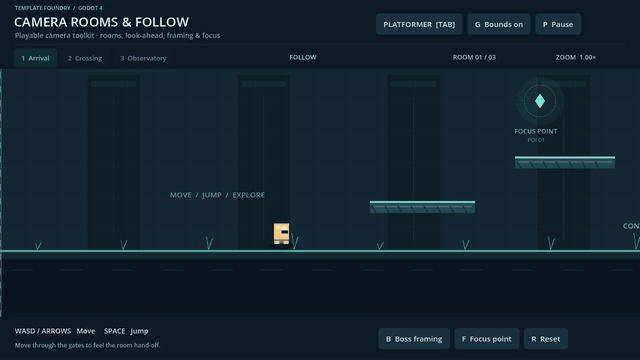Activate the F Focus point button
Image resolution: width=640 pixels, height=360 pixels.
tap(487, 339)
